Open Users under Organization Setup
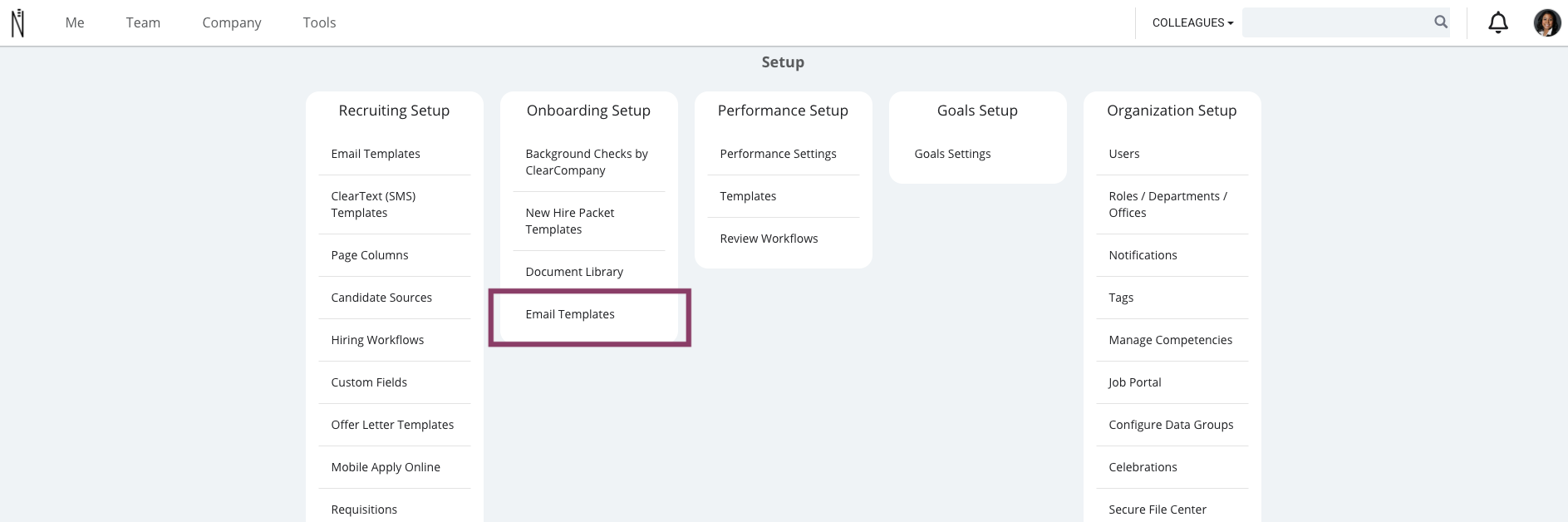The height and width of the screenshot is (522, 1568). point(1124,154)
